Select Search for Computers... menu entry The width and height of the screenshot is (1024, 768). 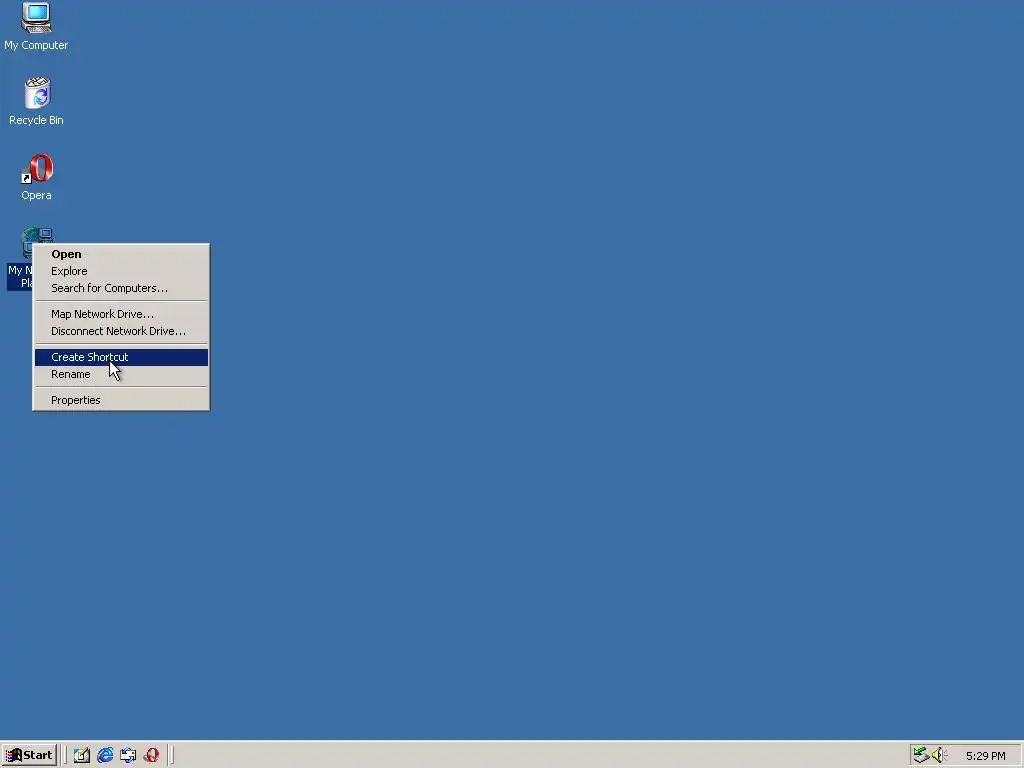pyautogui.click(x=121, y=288)
